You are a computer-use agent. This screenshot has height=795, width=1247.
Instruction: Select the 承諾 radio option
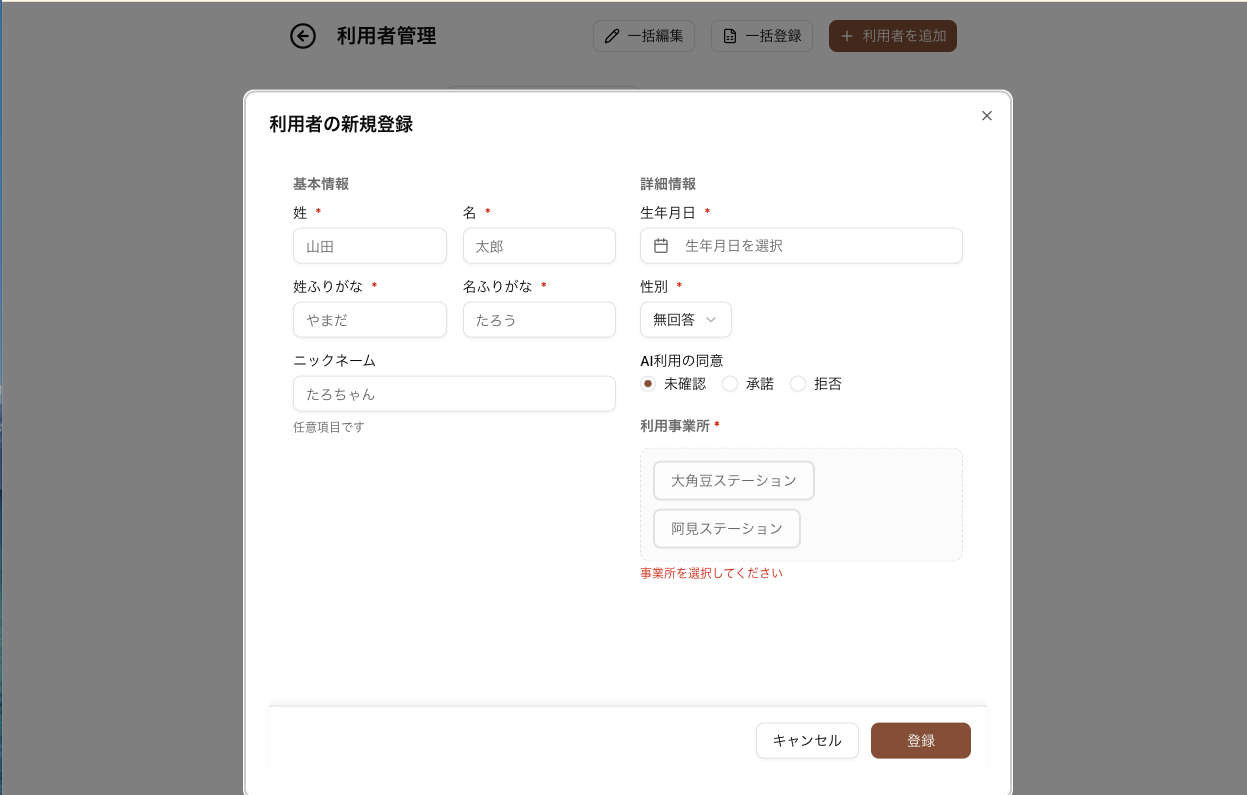pyautogui.click(x=730, y=384)
